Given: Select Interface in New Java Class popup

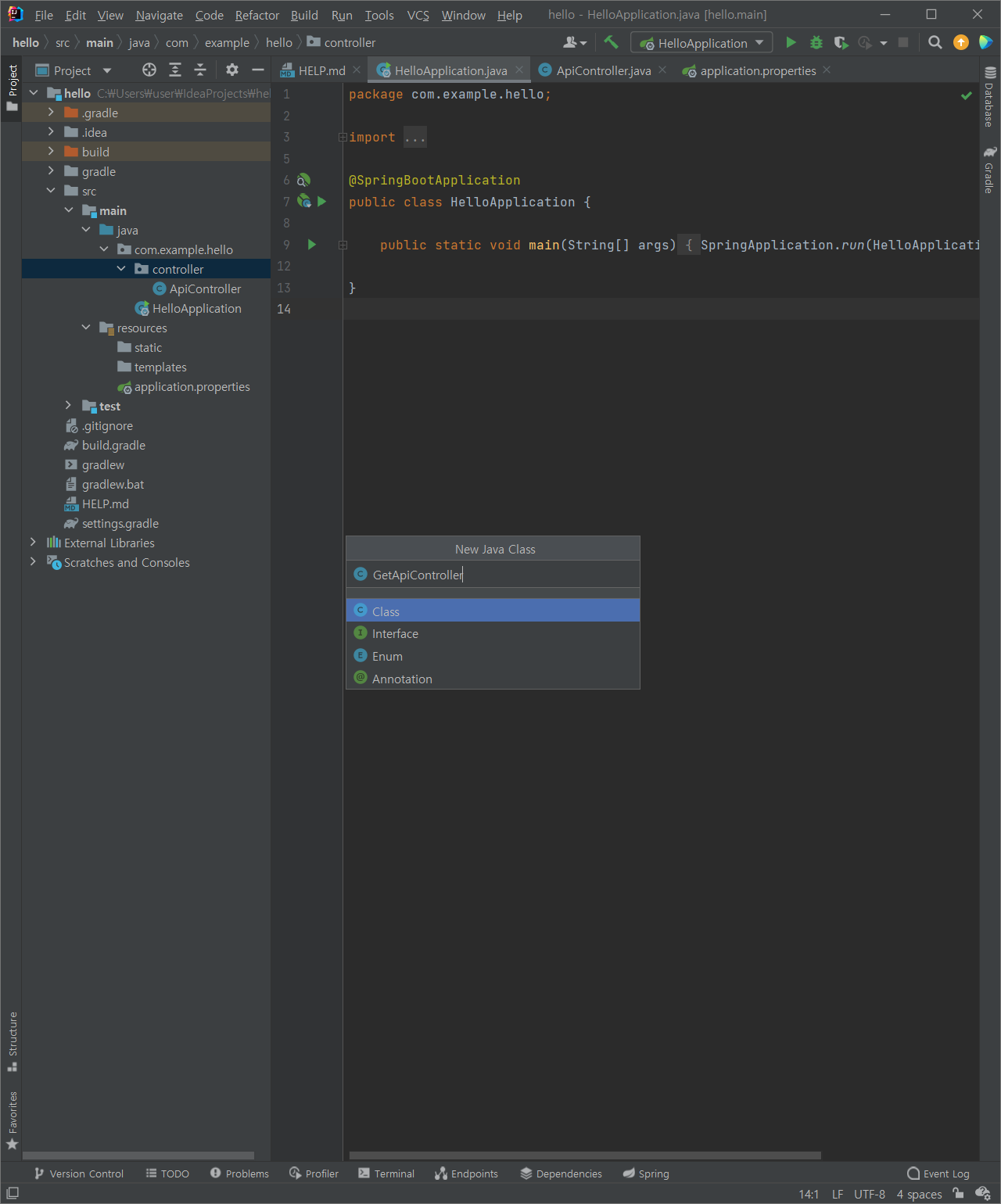Looking at the screenshot, I should point(493,633).
